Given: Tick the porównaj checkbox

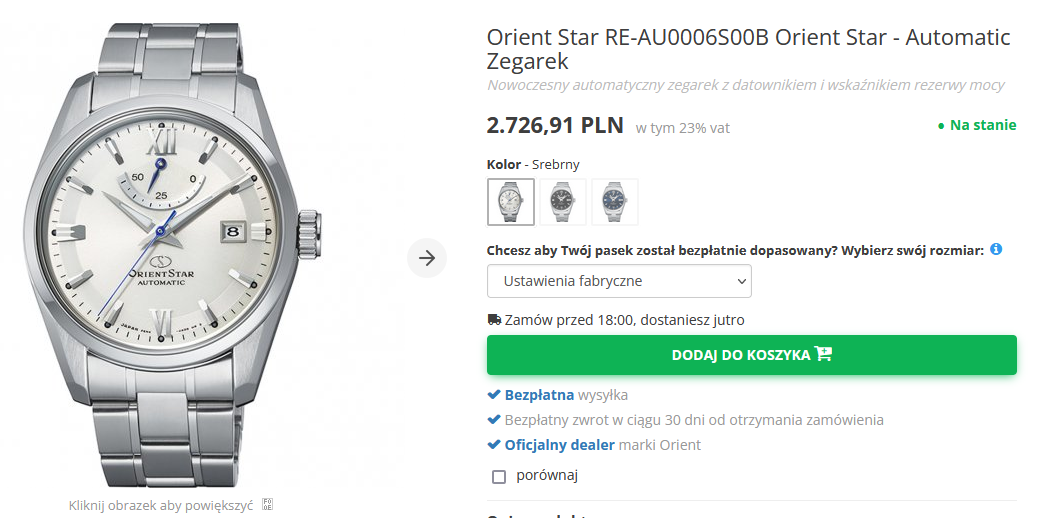Looking at the screenshot, I should 499,476.
